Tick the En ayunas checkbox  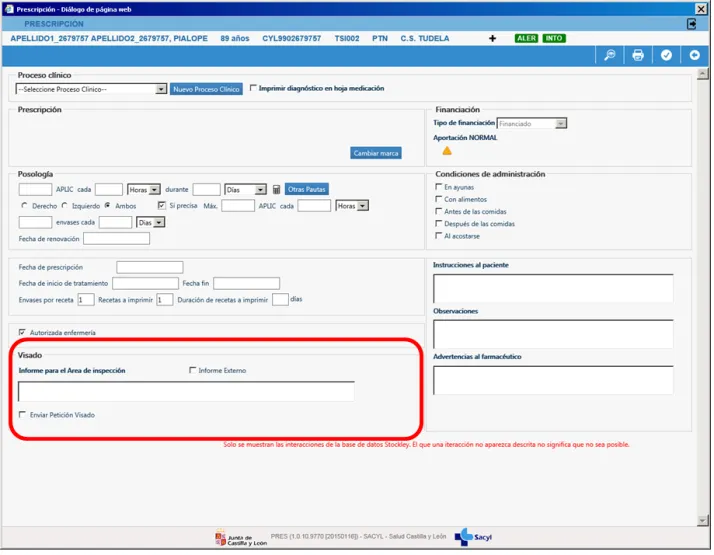(438, 187)
